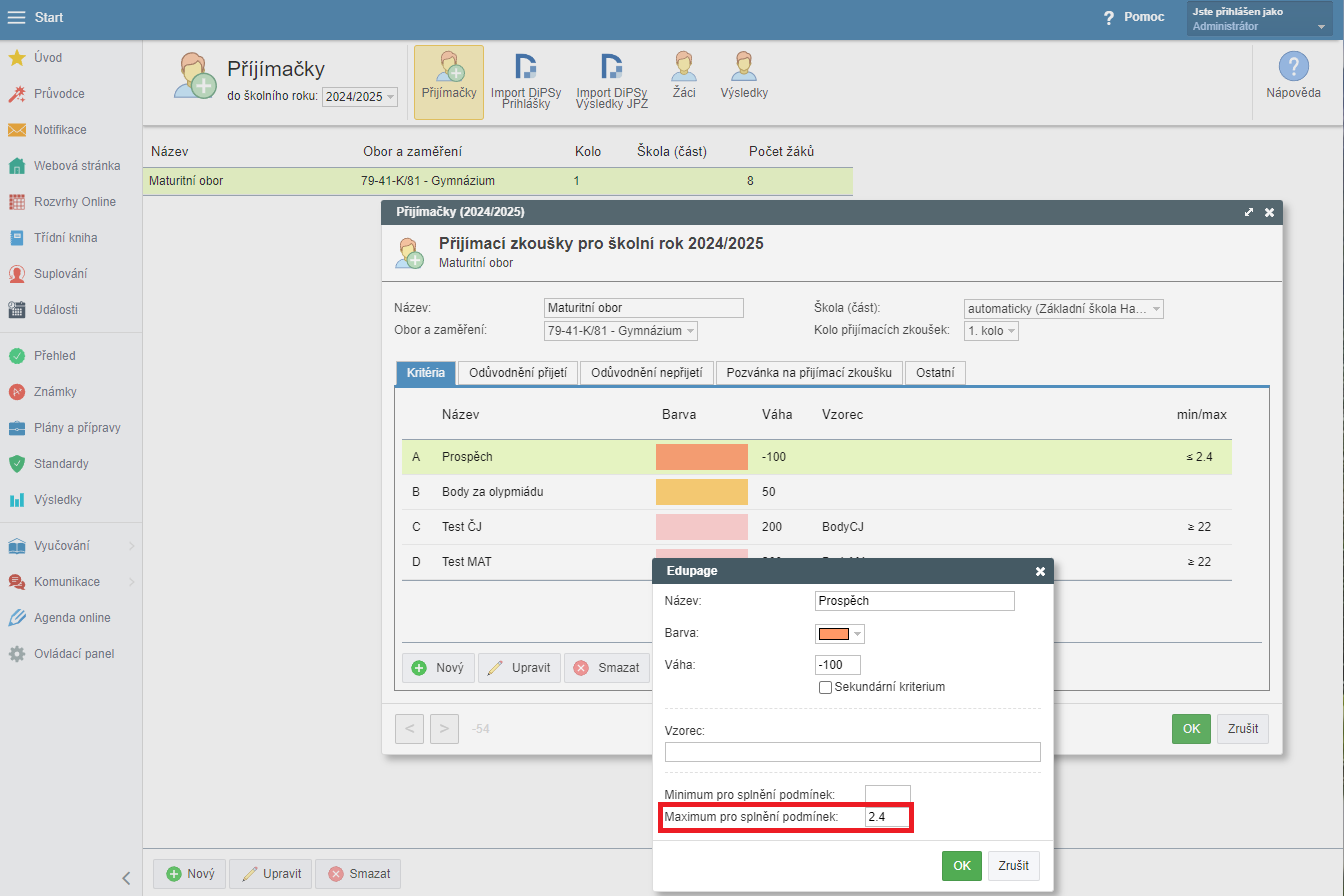Click Název field in Edupage dialog
The image size is (1344, 896).
point(915,601)
